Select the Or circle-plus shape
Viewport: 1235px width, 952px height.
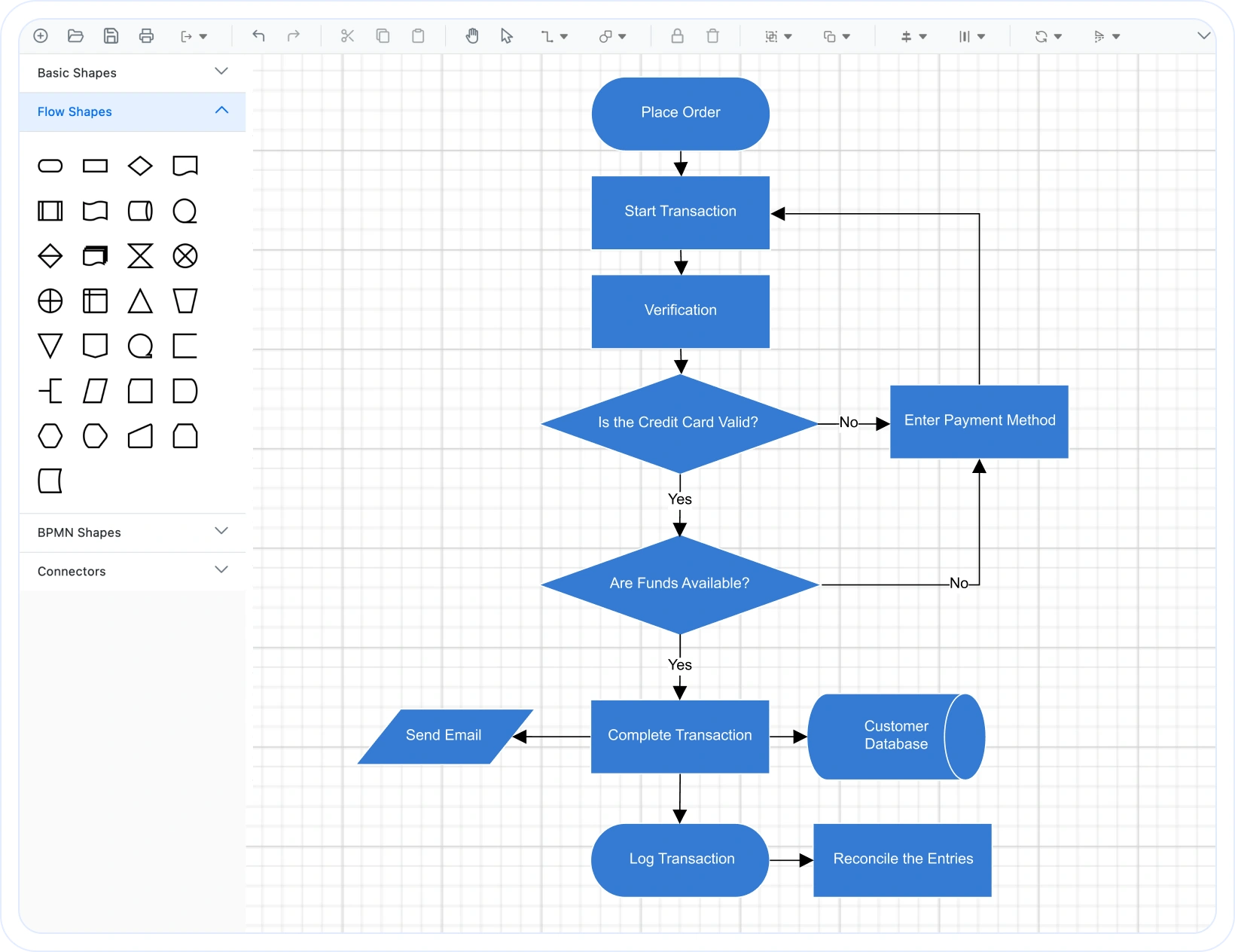click(50, 301)
